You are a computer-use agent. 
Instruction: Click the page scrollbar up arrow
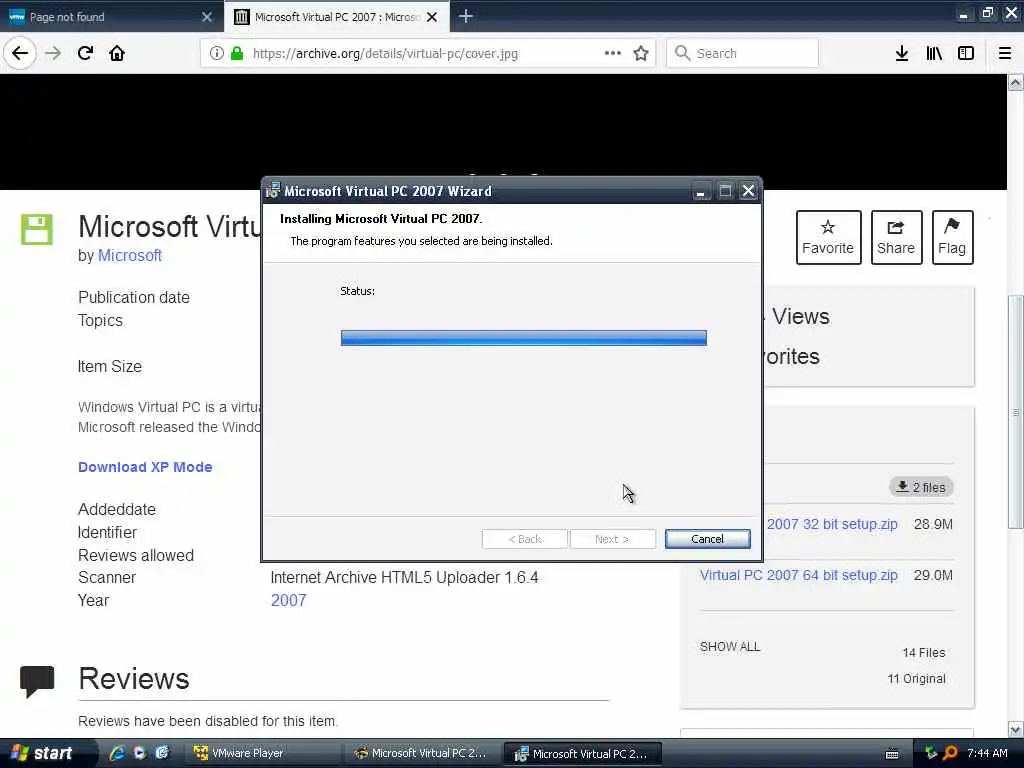click(x=1016, y=82)
